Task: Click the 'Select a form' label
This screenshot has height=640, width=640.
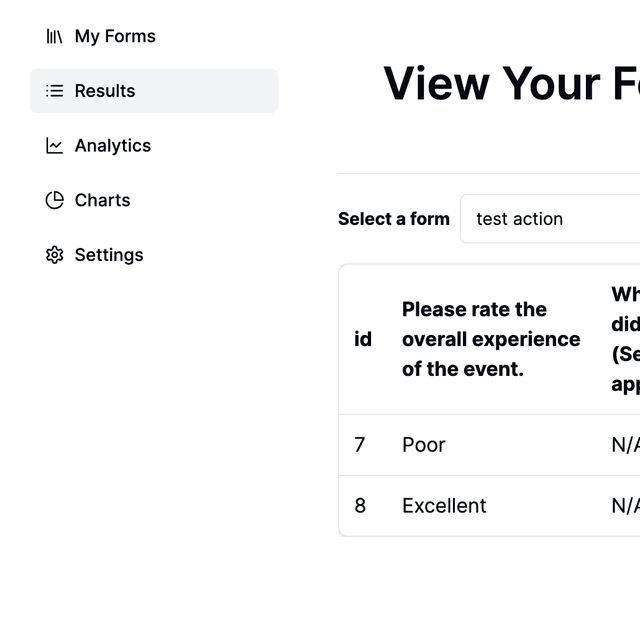Action: [x=394, y=219]
